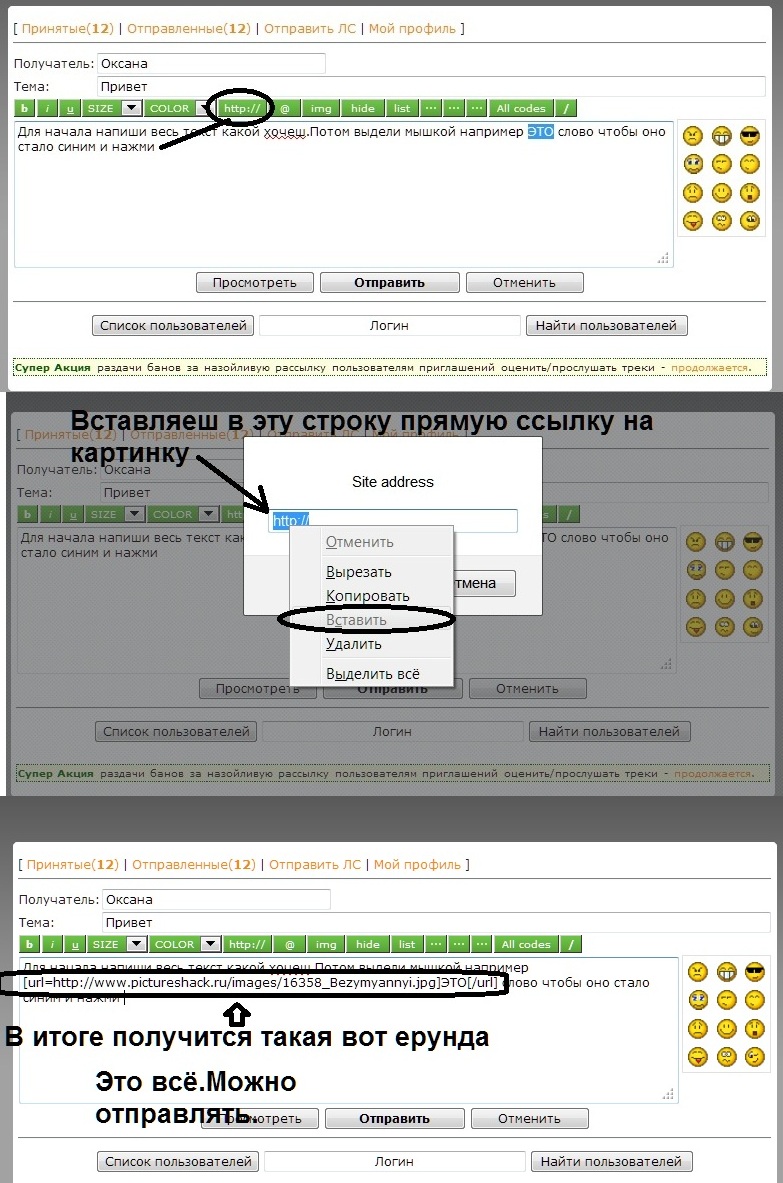Click Найти пользователей button, bottom screenshot

pos(611,1162)
